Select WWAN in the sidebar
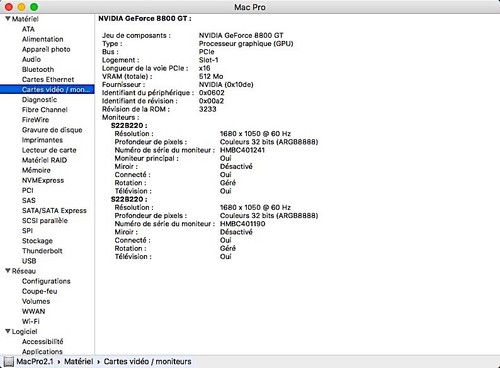 pos(33,311)
